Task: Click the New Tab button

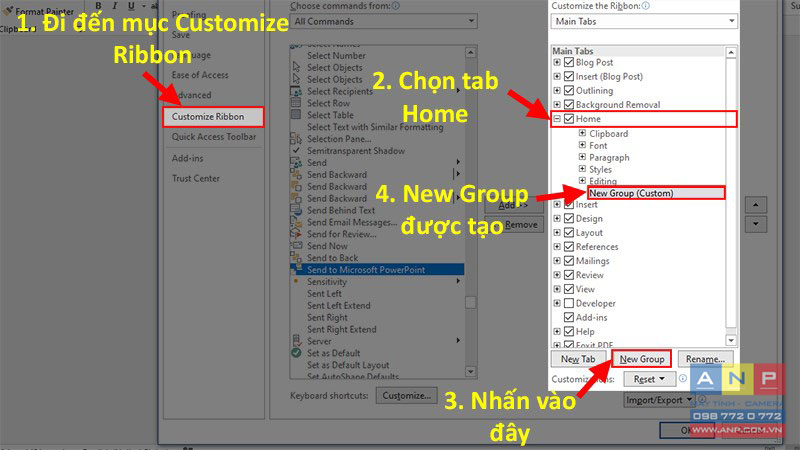Action: coord(578,359)
